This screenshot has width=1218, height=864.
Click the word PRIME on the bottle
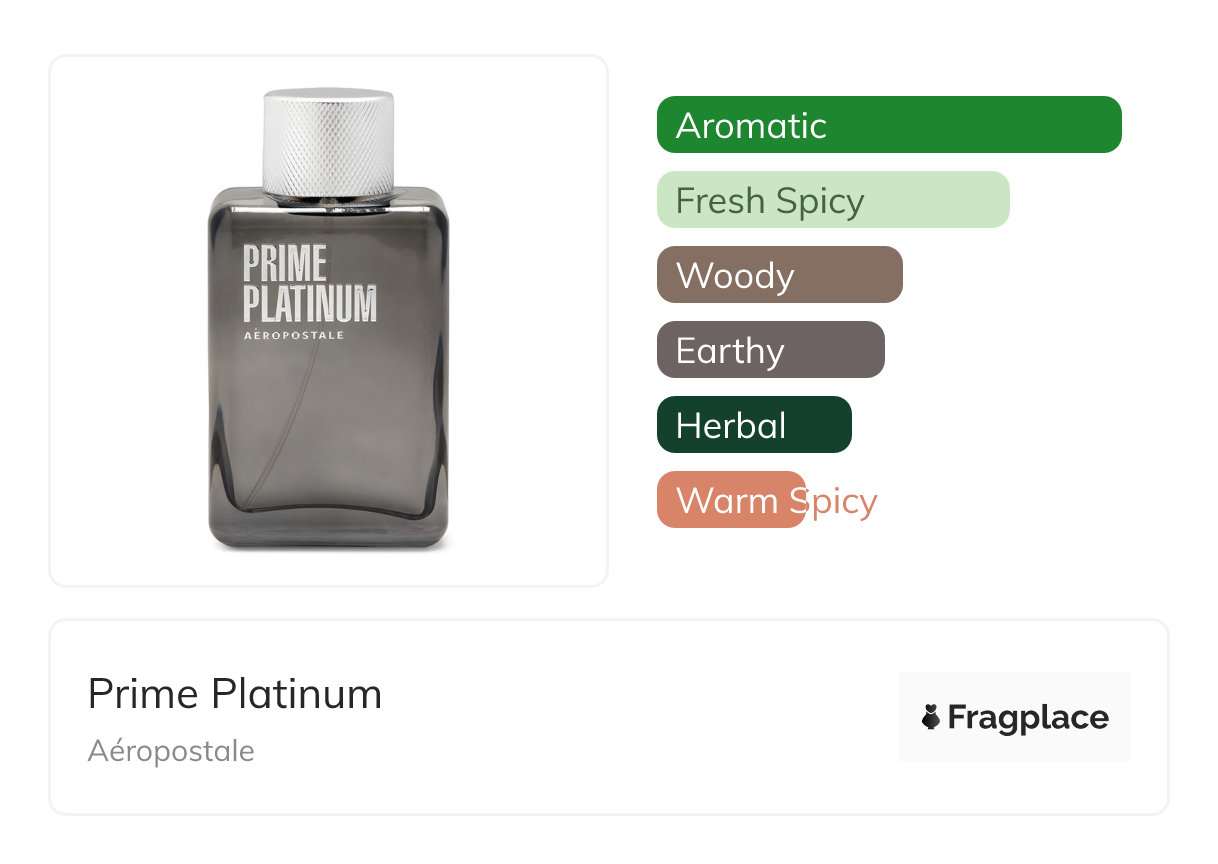coord(285,265)
